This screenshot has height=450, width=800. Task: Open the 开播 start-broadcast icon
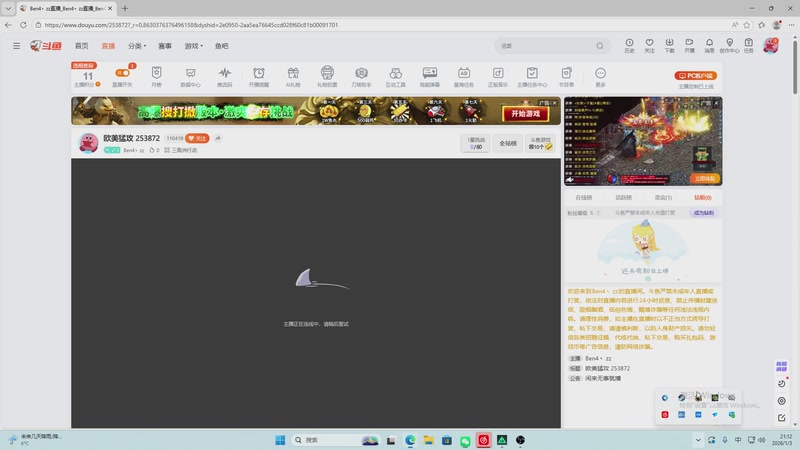click(689, 45)
